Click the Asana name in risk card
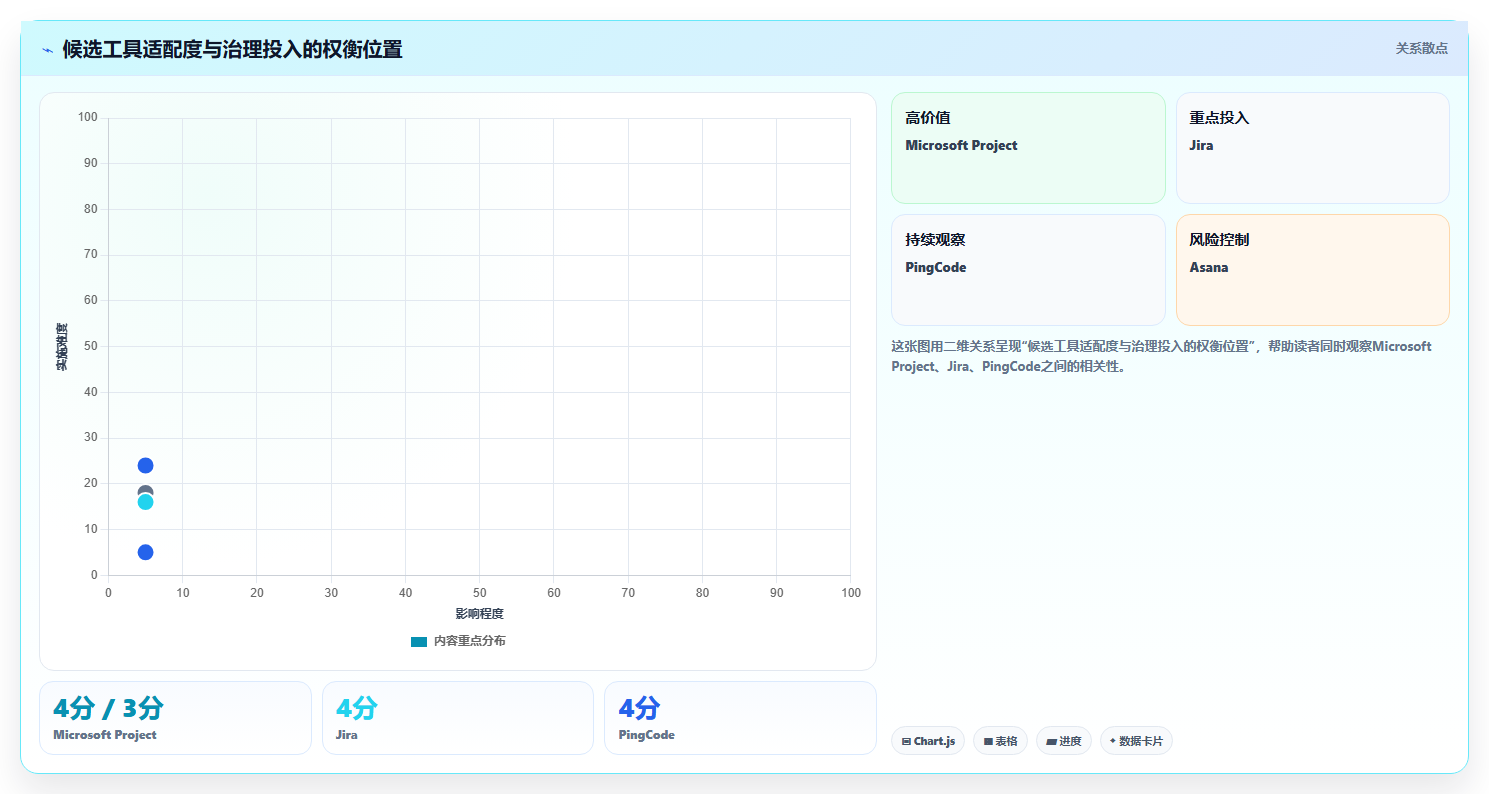Image resolution: width=1489 pixels, height=794 pixels. pyautogui.click(x=1209, y=267)
